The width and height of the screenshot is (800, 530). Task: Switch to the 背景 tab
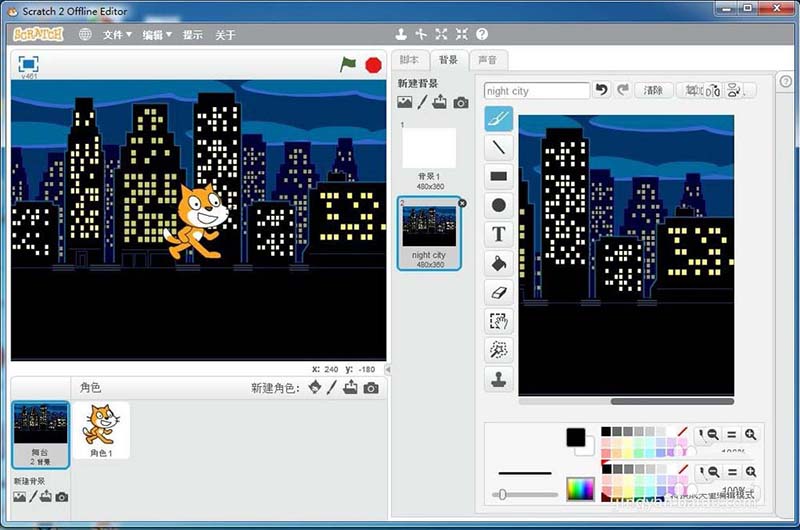448,60
